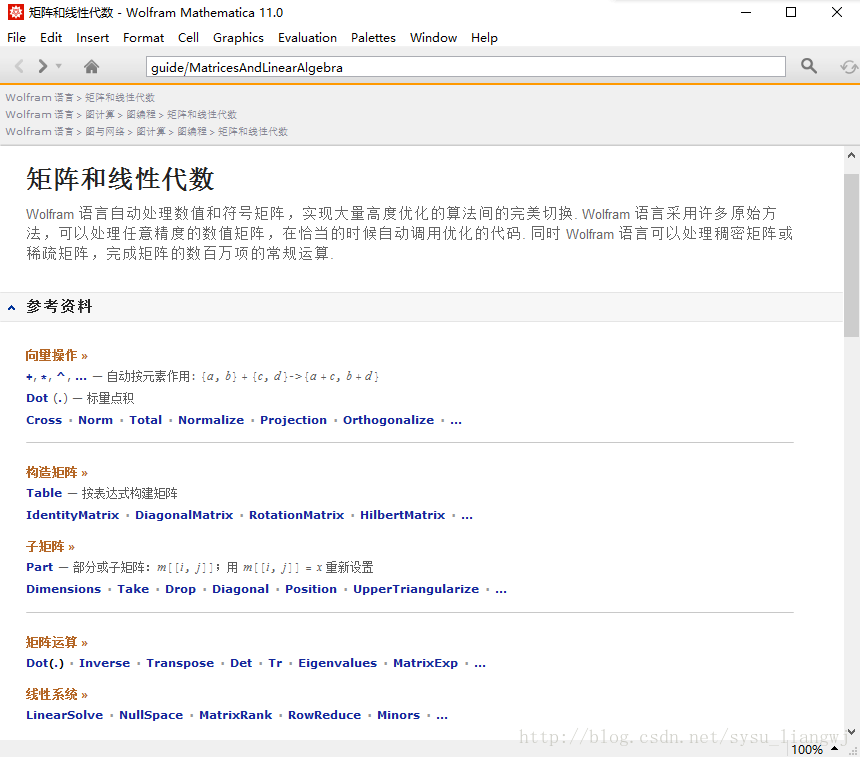Open the Graphics menu
This screenshot has height=757, width=860.
[x=239, y=38]
